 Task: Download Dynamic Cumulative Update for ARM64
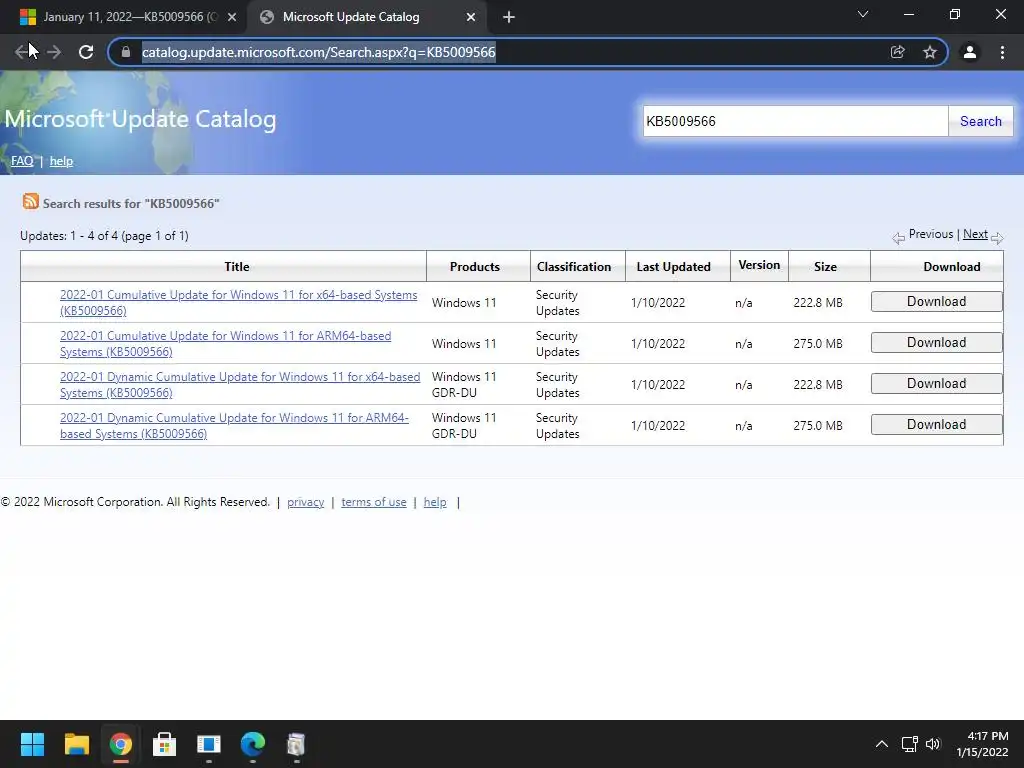[x=936, y=425]
